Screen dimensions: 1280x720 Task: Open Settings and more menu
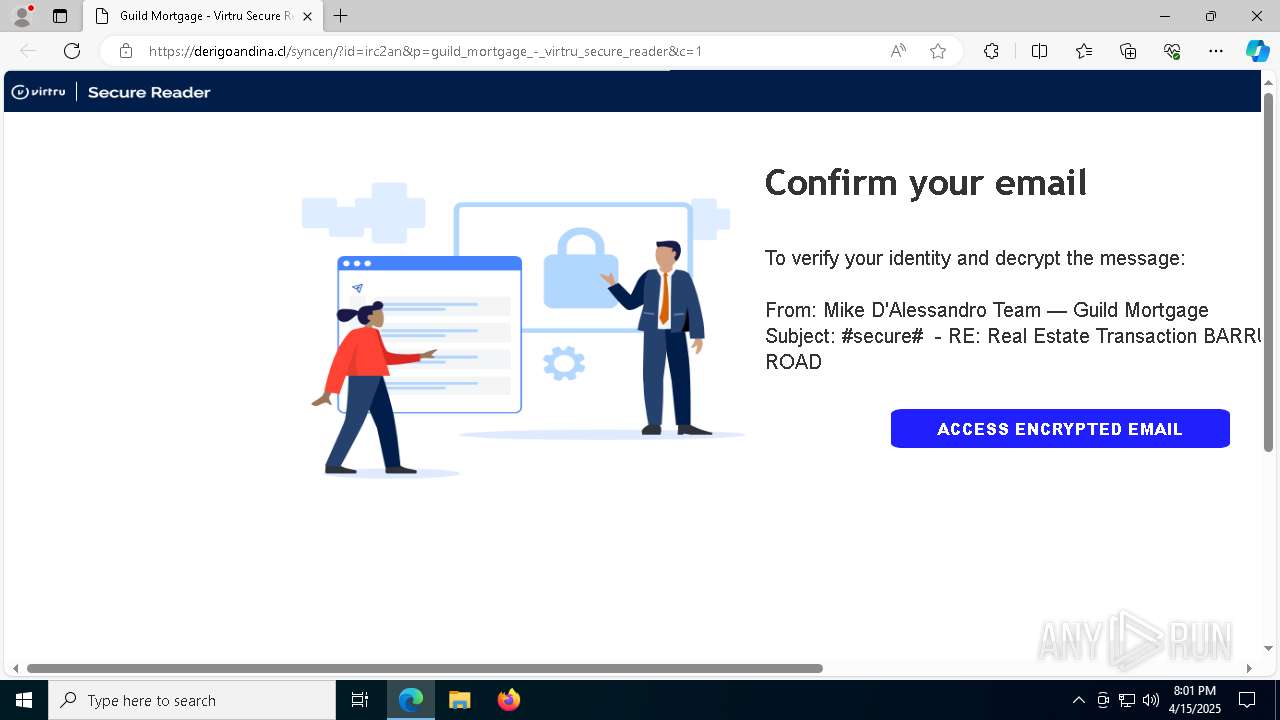click(x=1216, y=51)
